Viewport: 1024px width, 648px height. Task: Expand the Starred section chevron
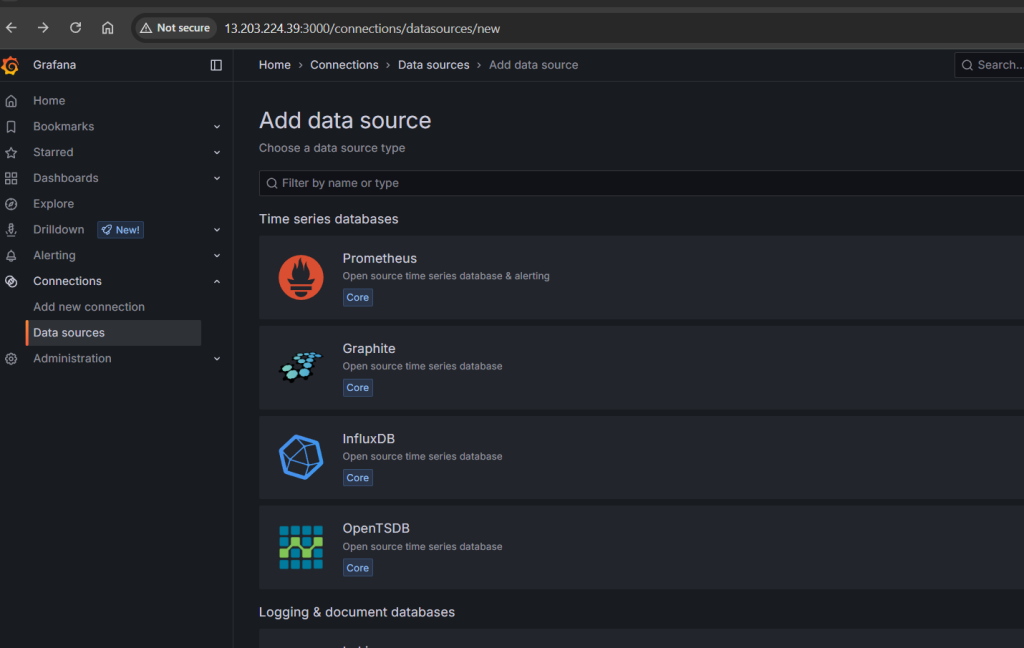tap(217, 152)
